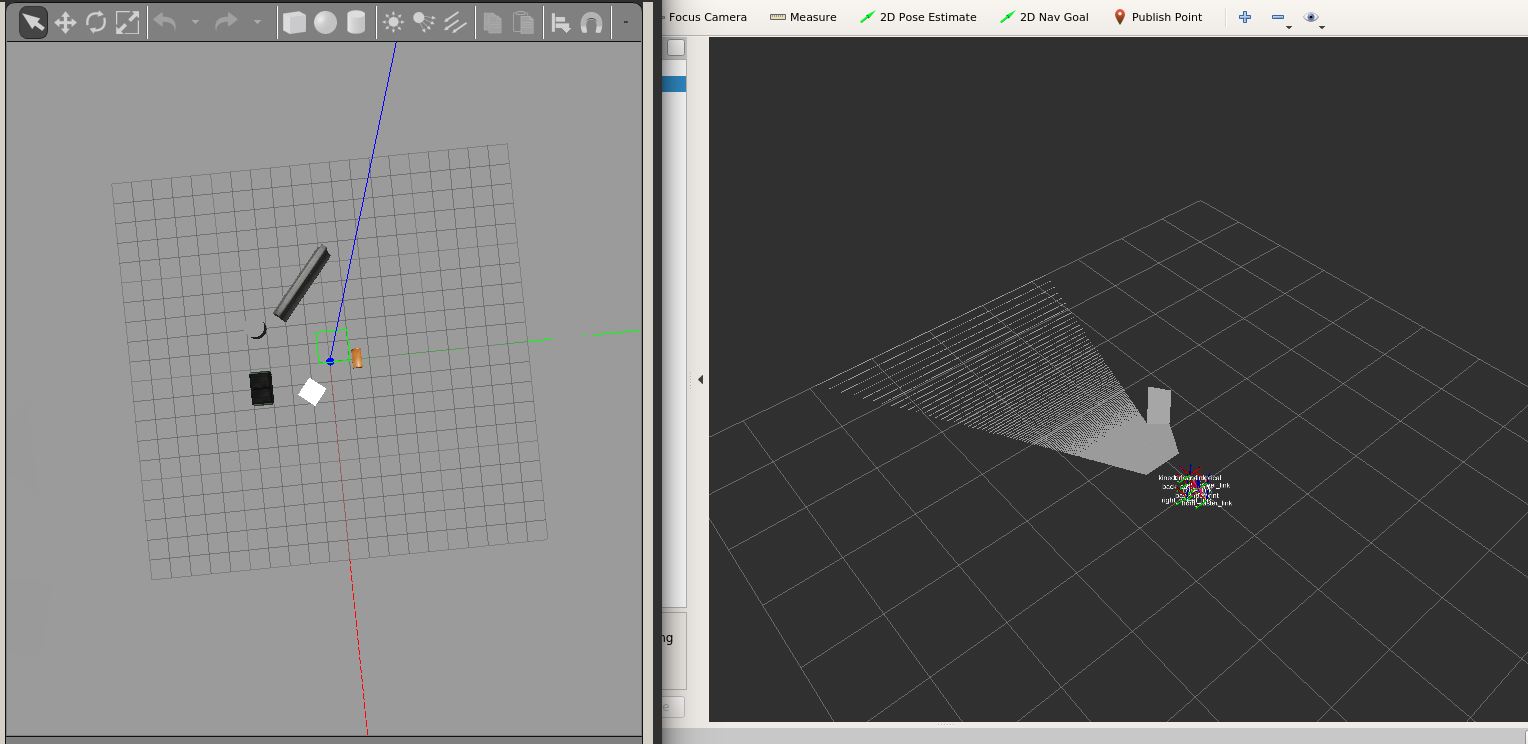Select the arrow selection mode in Gazebo
The image size is (1528, 744).
(33, 22)
